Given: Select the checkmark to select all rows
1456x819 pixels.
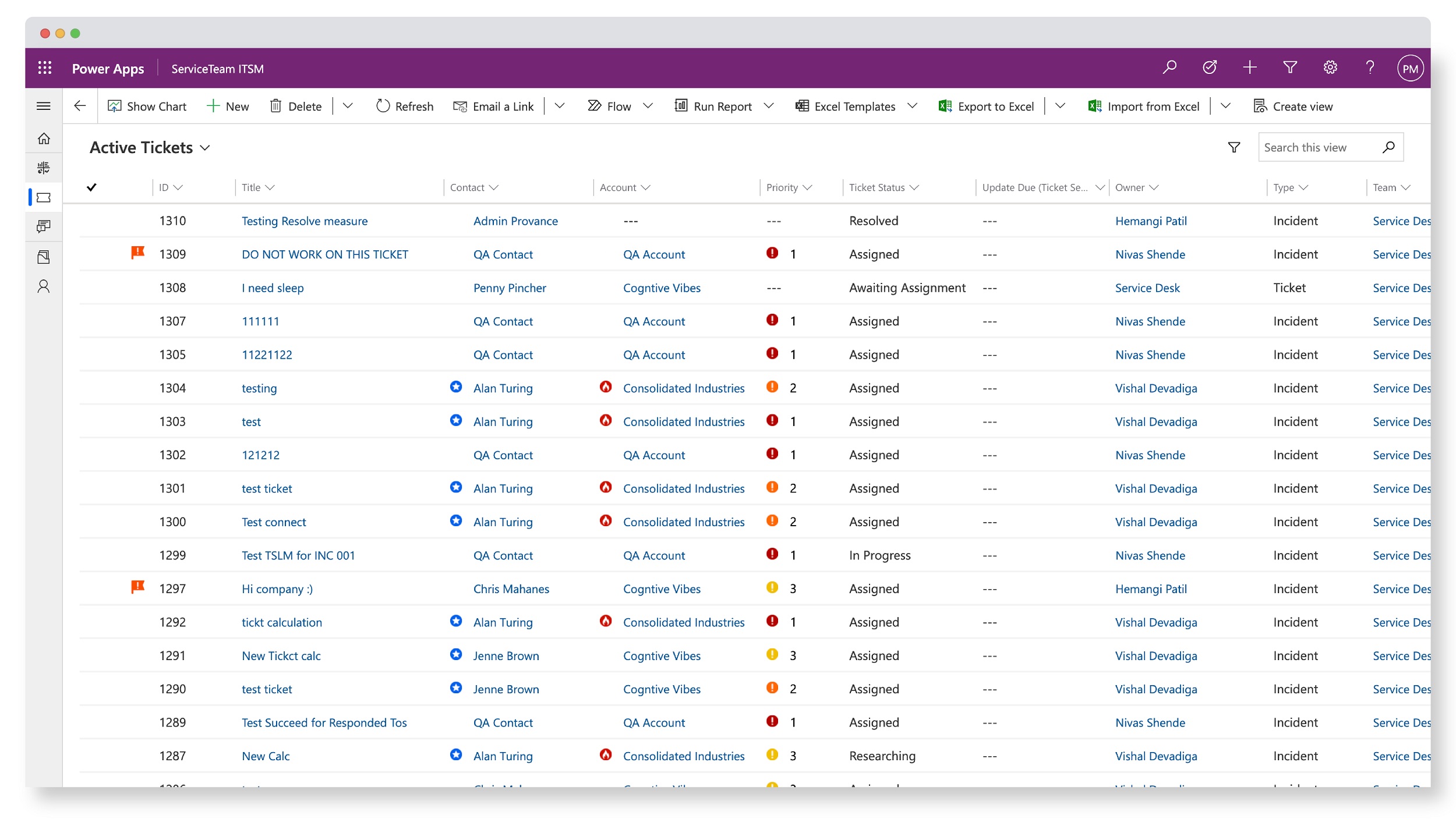Looking at the screenshot, I should pyautogui.click(x=92, y=187).
